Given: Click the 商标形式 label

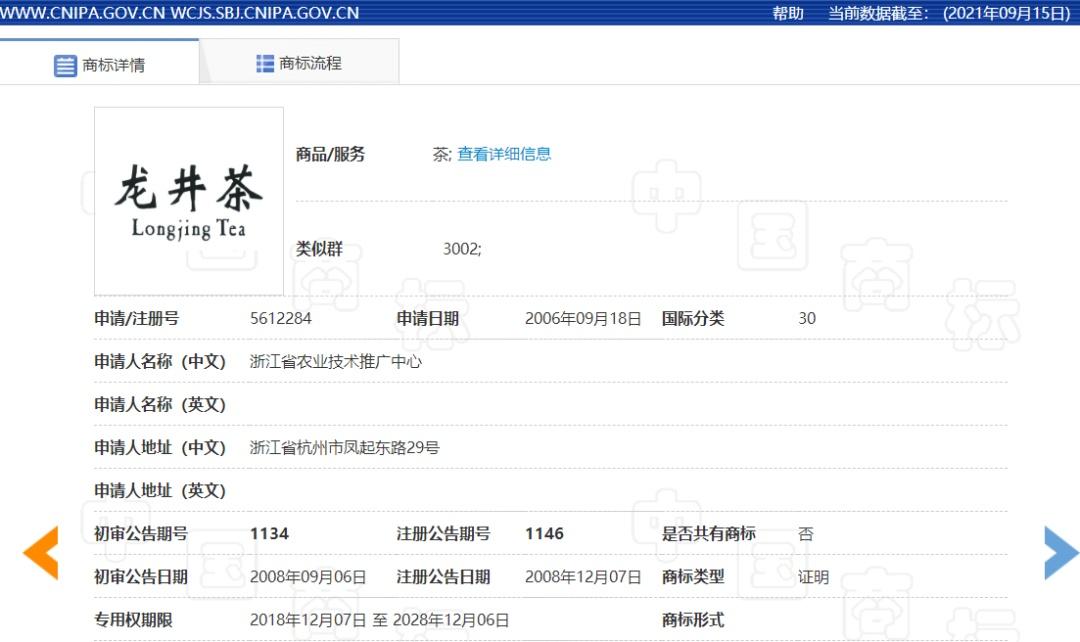Looking at the screenshot, I should [x=693, y=620].
